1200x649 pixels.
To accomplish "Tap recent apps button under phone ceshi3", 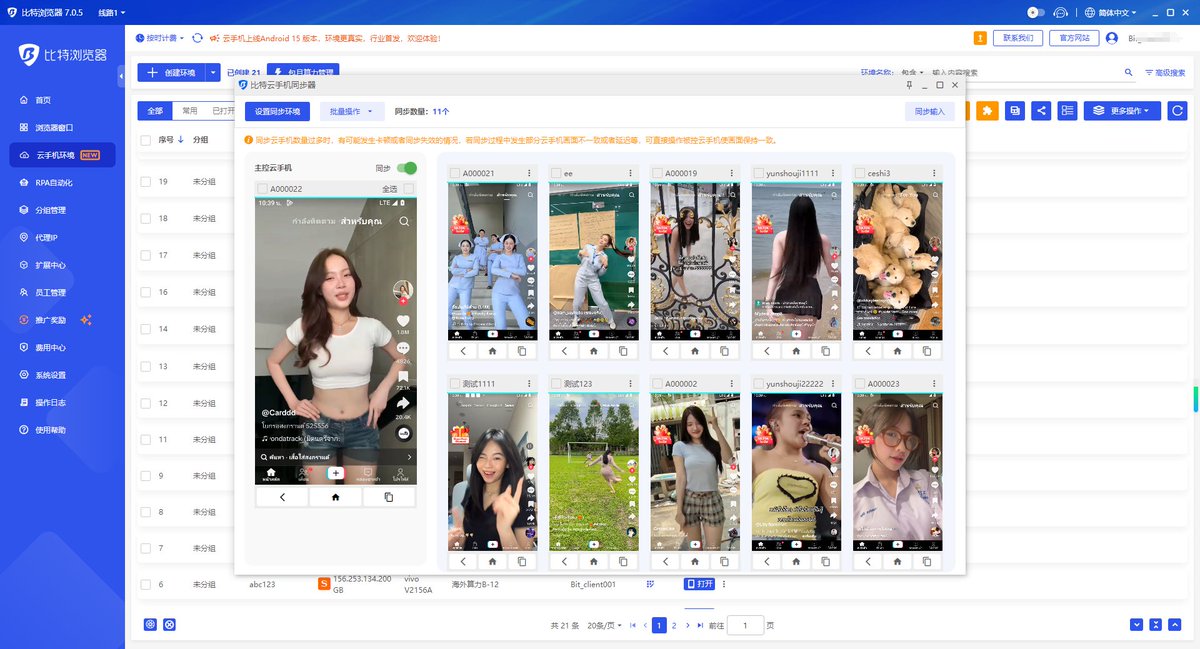I will 926,351.
